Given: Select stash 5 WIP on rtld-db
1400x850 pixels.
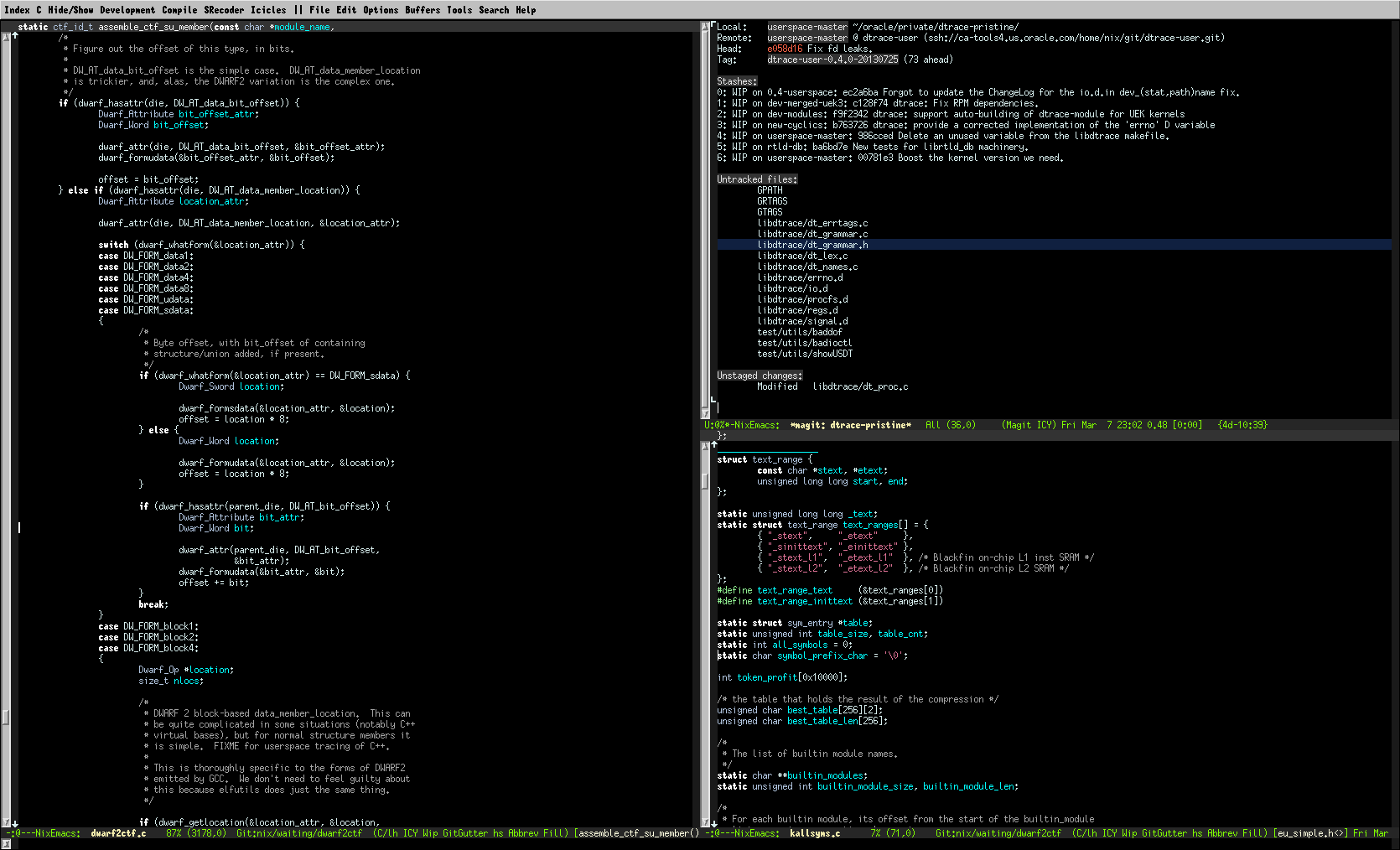Looking at the screenshot, I should [872, 147].
